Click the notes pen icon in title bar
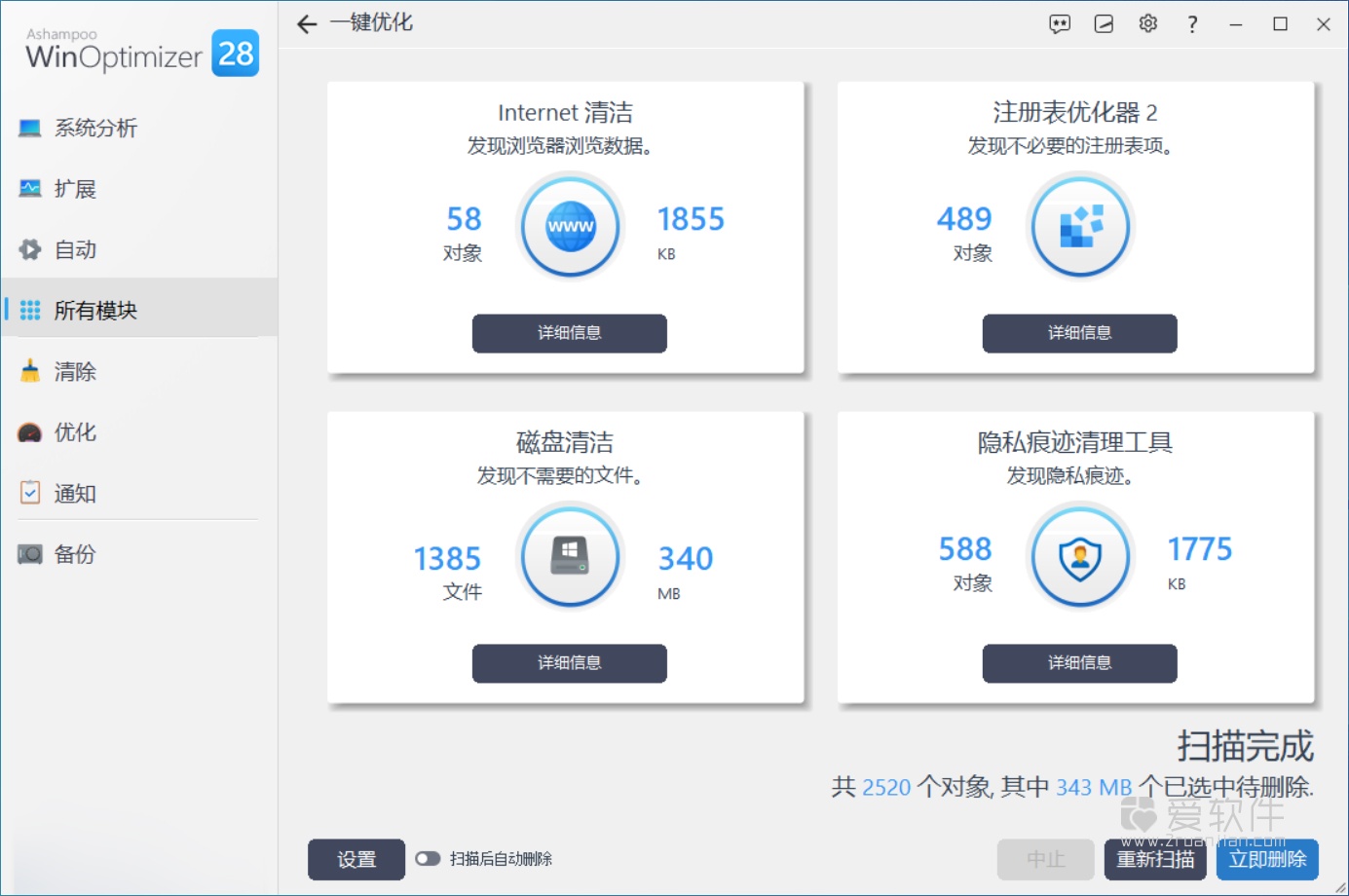This screenshot has height=896, width=1349. coord(1104,23)
